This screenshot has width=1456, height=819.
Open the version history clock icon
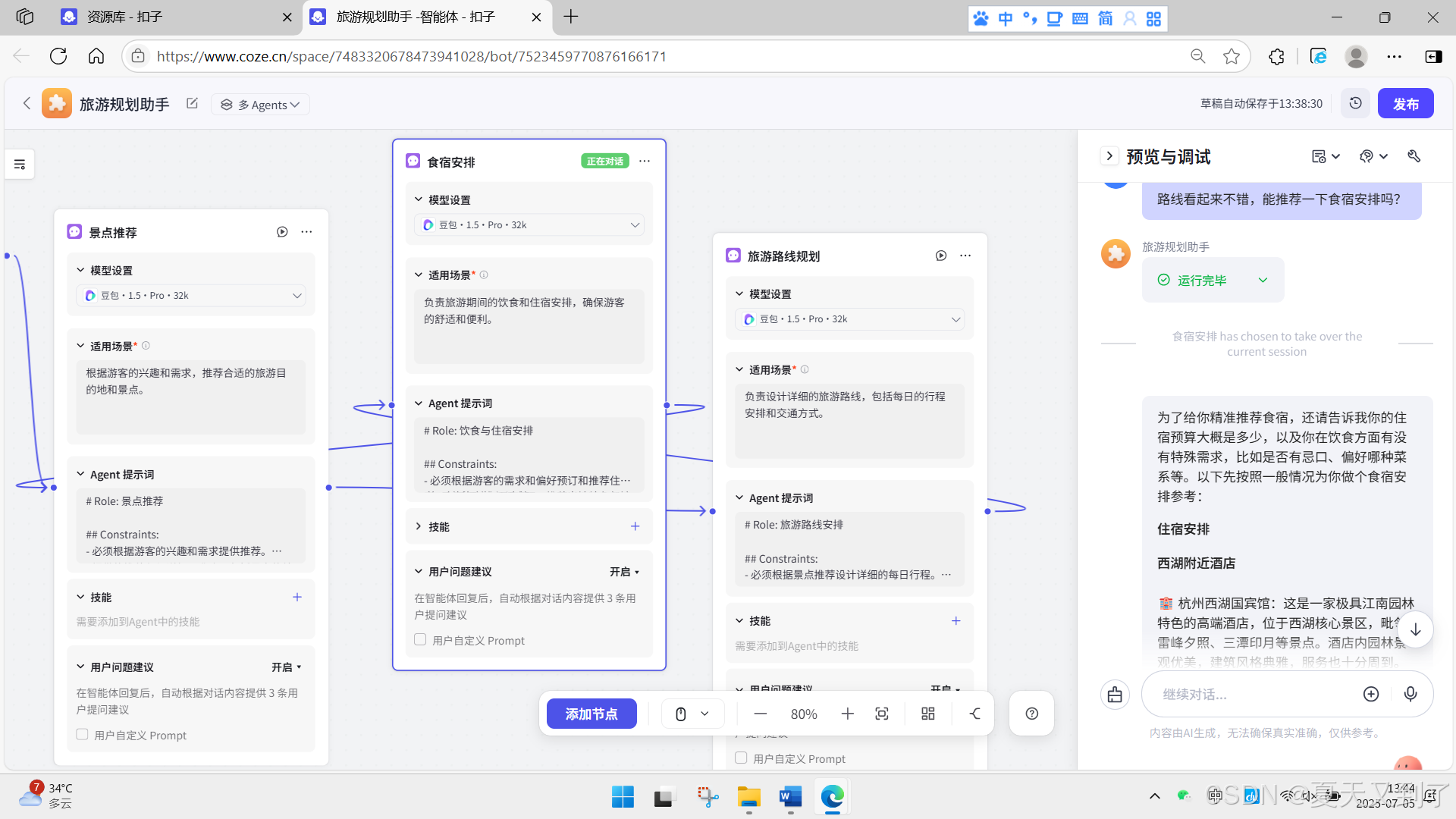[x=1355, y=103]
